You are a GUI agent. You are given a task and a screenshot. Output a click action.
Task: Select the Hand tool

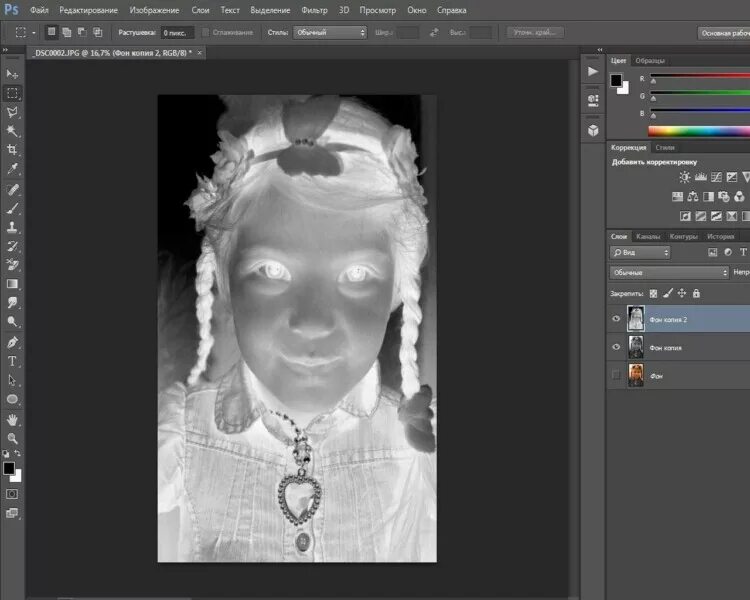point(13,419)
